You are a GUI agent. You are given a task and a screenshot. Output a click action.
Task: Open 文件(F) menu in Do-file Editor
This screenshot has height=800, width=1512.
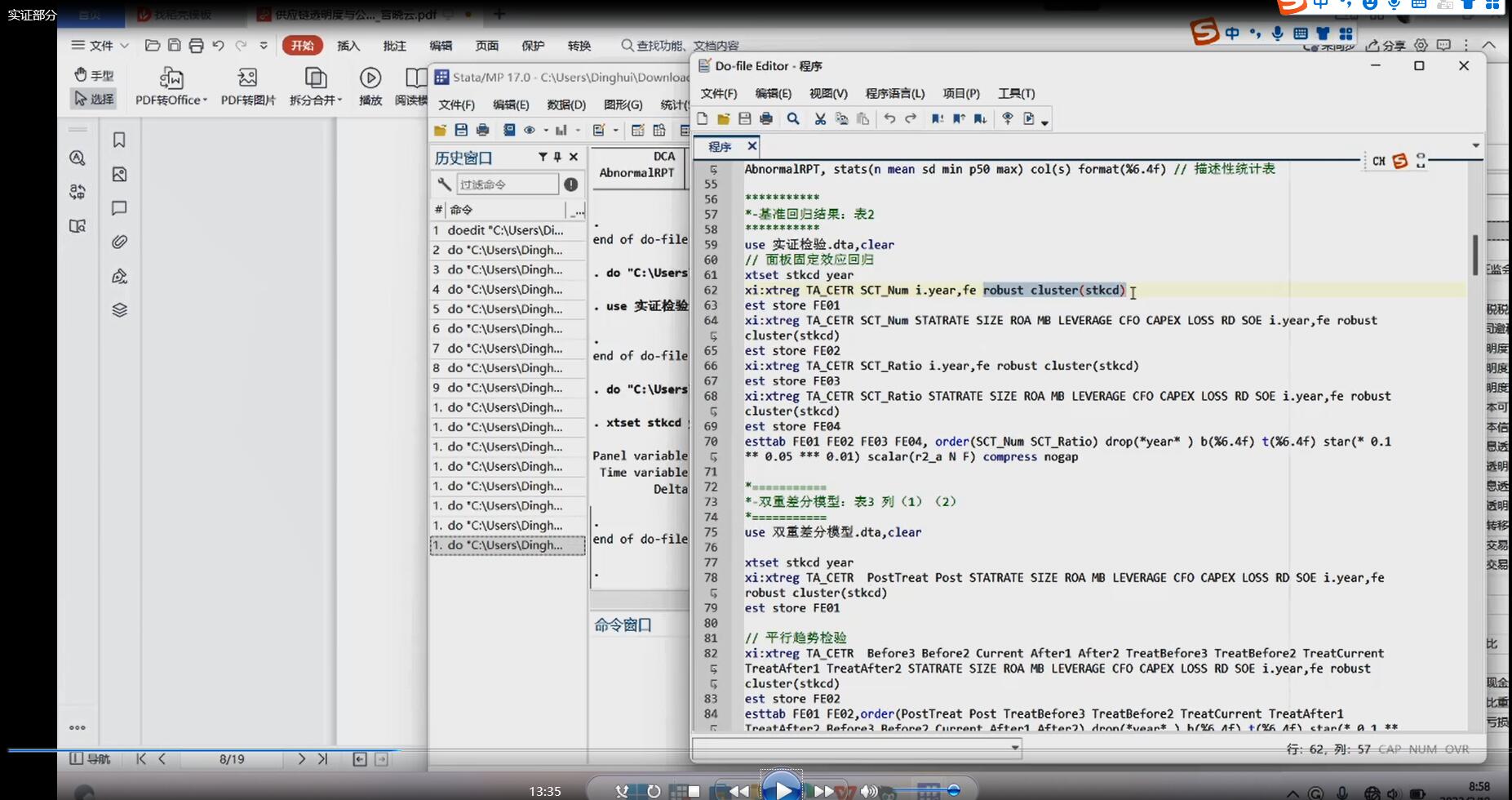tap(719, 93)
